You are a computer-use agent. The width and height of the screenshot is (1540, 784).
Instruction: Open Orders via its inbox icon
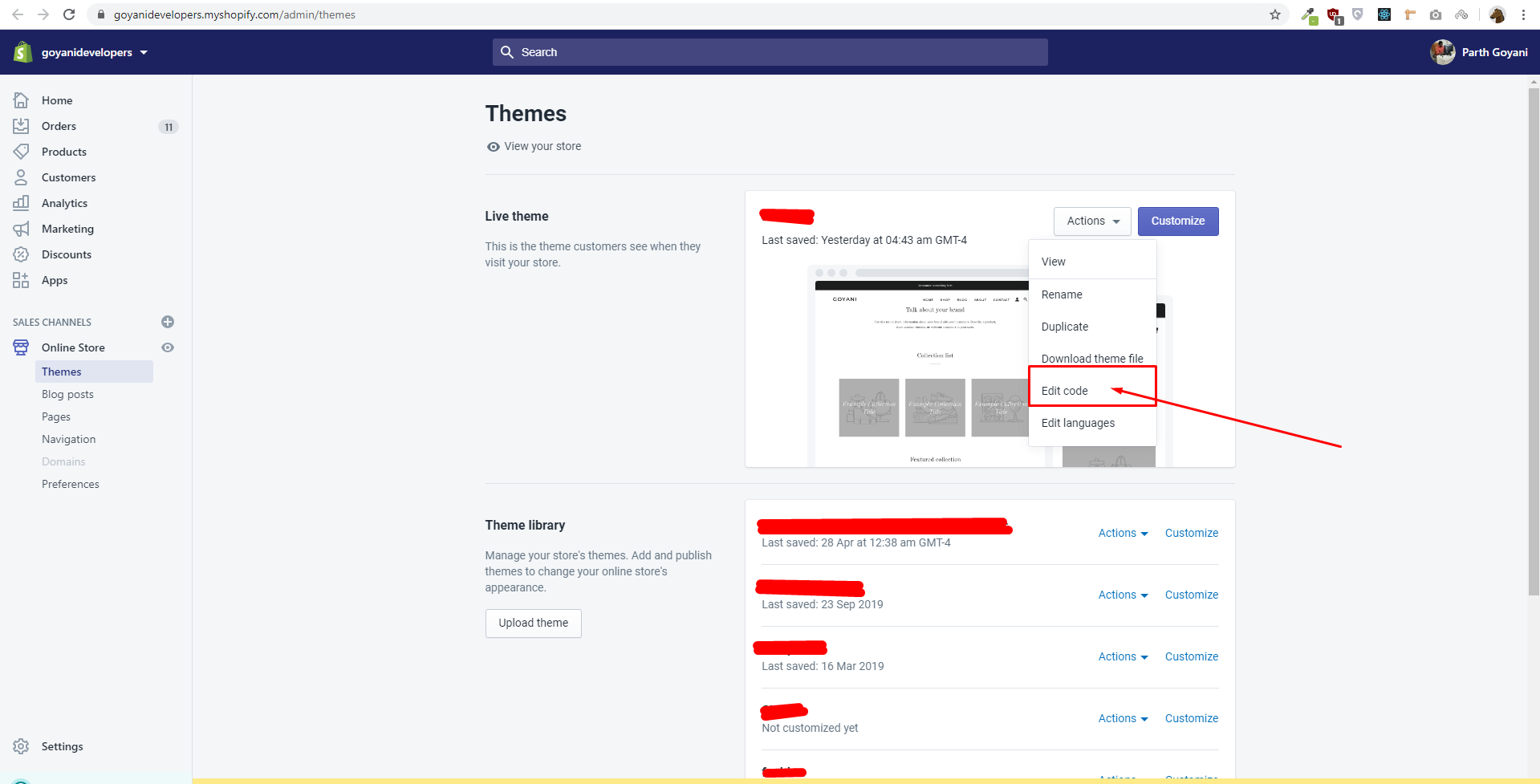(x=22, y=126)
